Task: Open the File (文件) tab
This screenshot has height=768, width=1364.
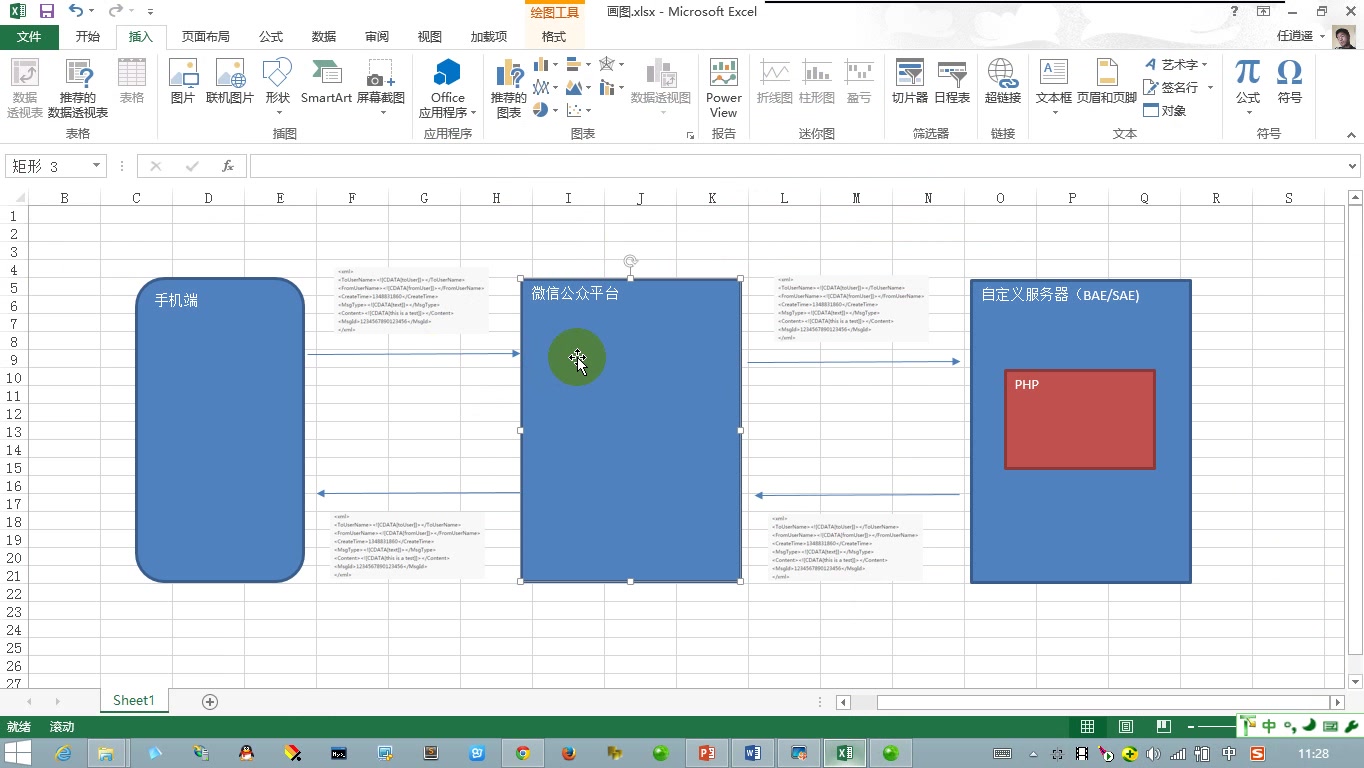Action: 29,36
